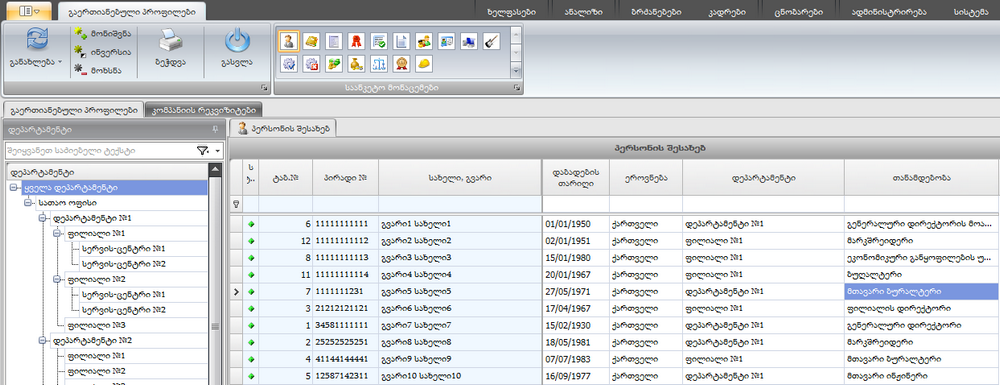
Task: Open the blue text page gallery icon
Action: [401, 41]
